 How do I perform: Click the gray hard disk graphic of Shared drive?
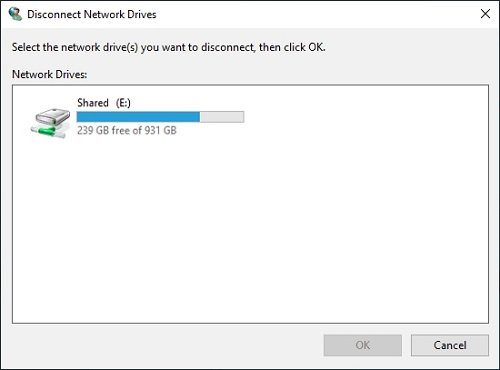click(x=53, y=117)
